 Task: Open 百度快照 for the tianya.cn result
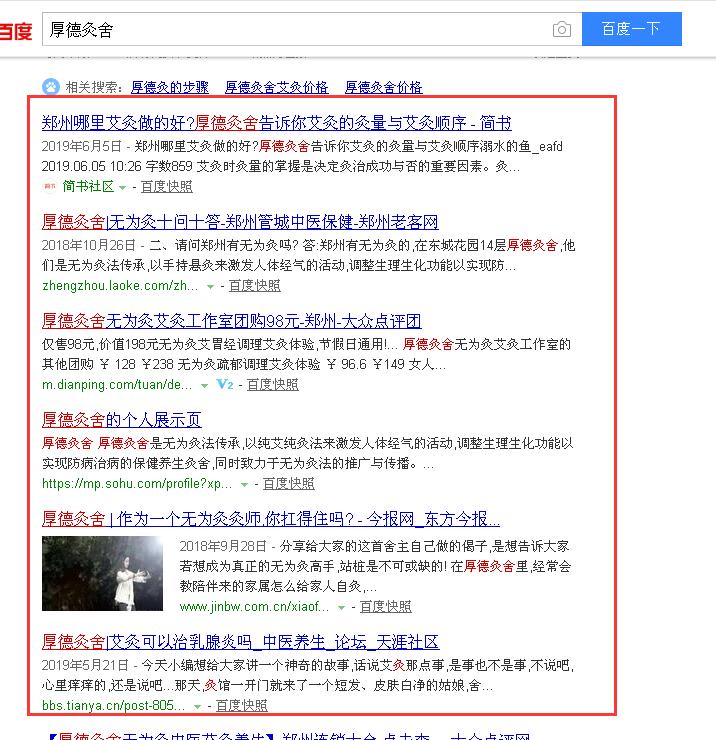(x=241, y=706)
